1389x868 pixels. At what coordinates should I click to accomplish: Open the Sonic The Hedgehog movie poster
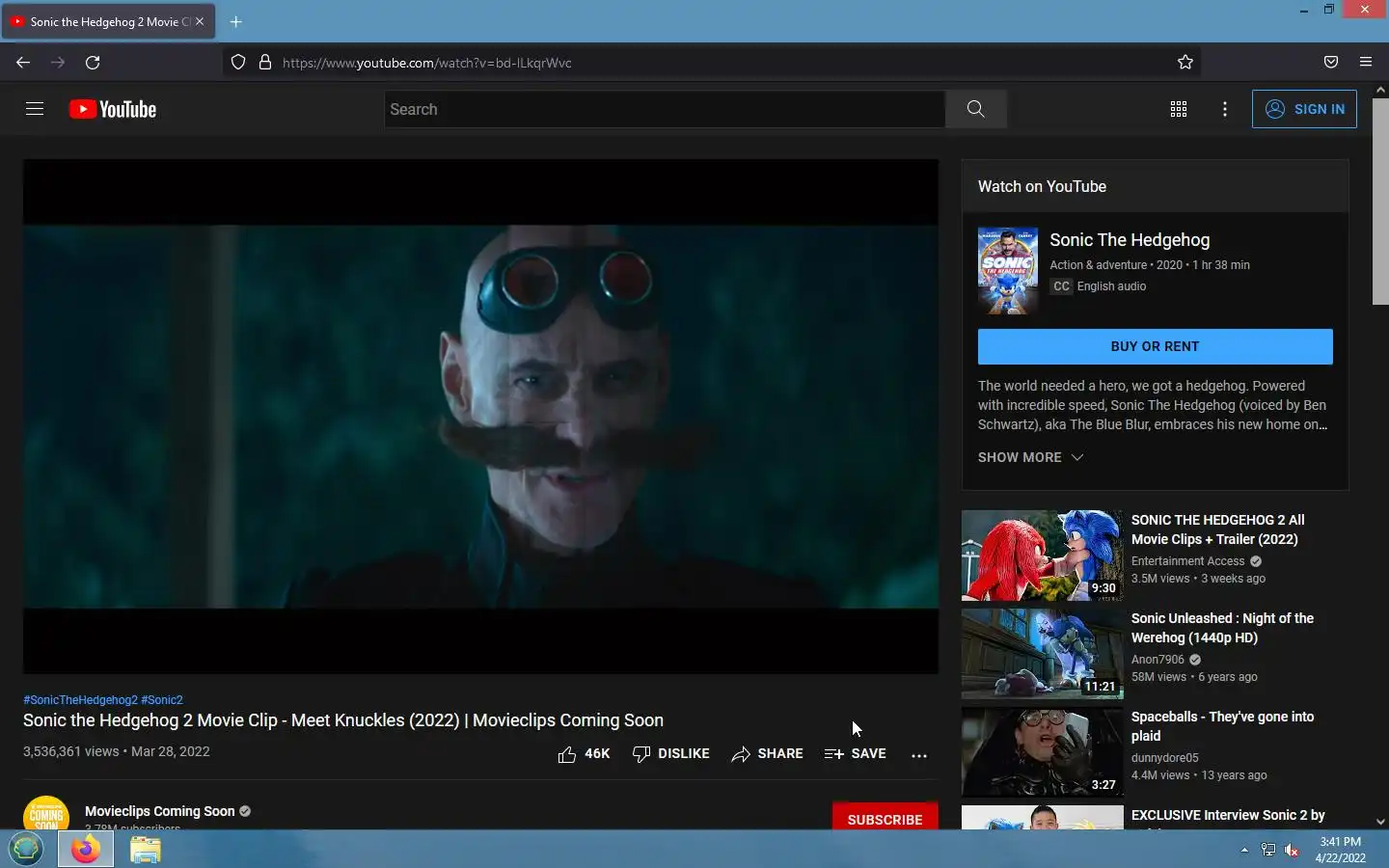pyautogui.click(x=1008, y=271)
